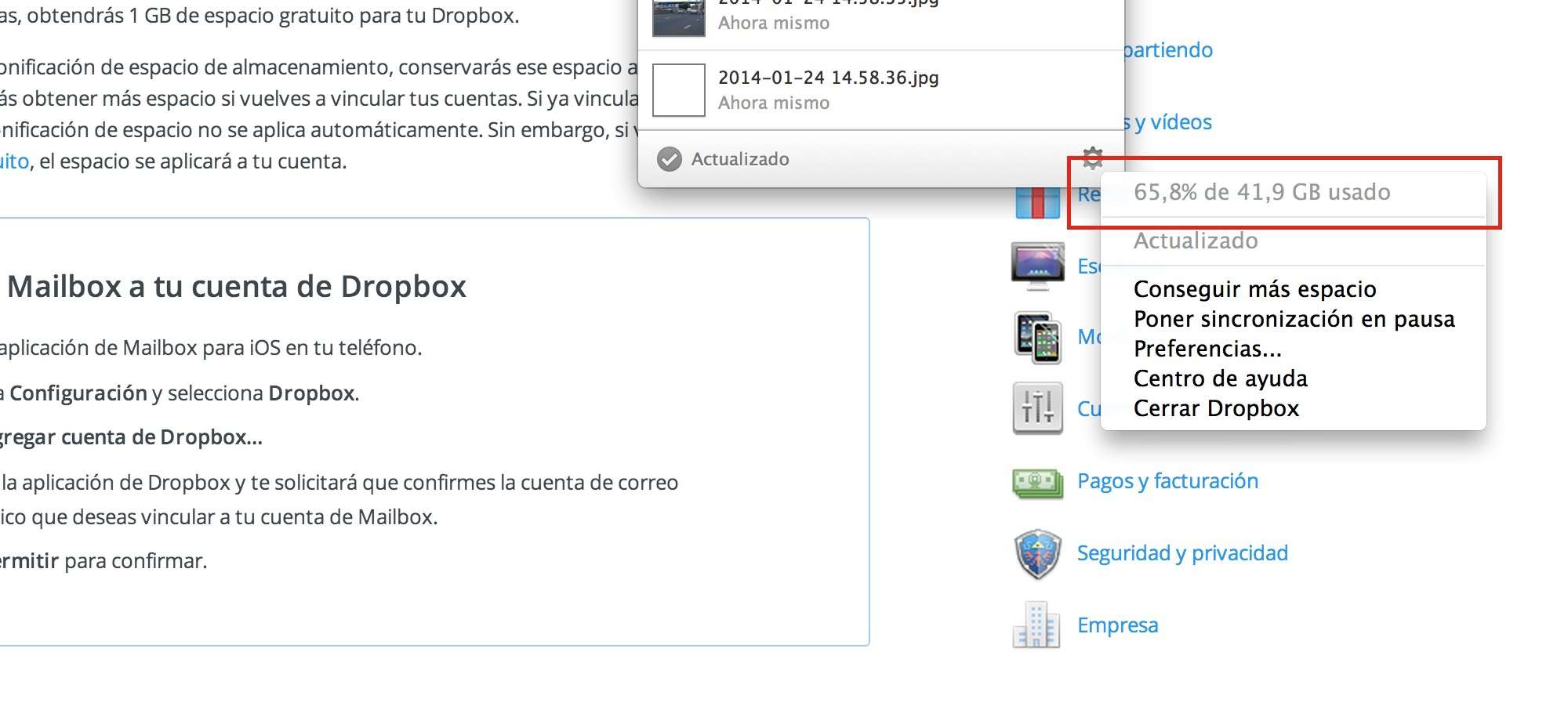
Task: Click the 'gregar cuenta de Dropbox...' step text
Action: [x=130, y=437]
